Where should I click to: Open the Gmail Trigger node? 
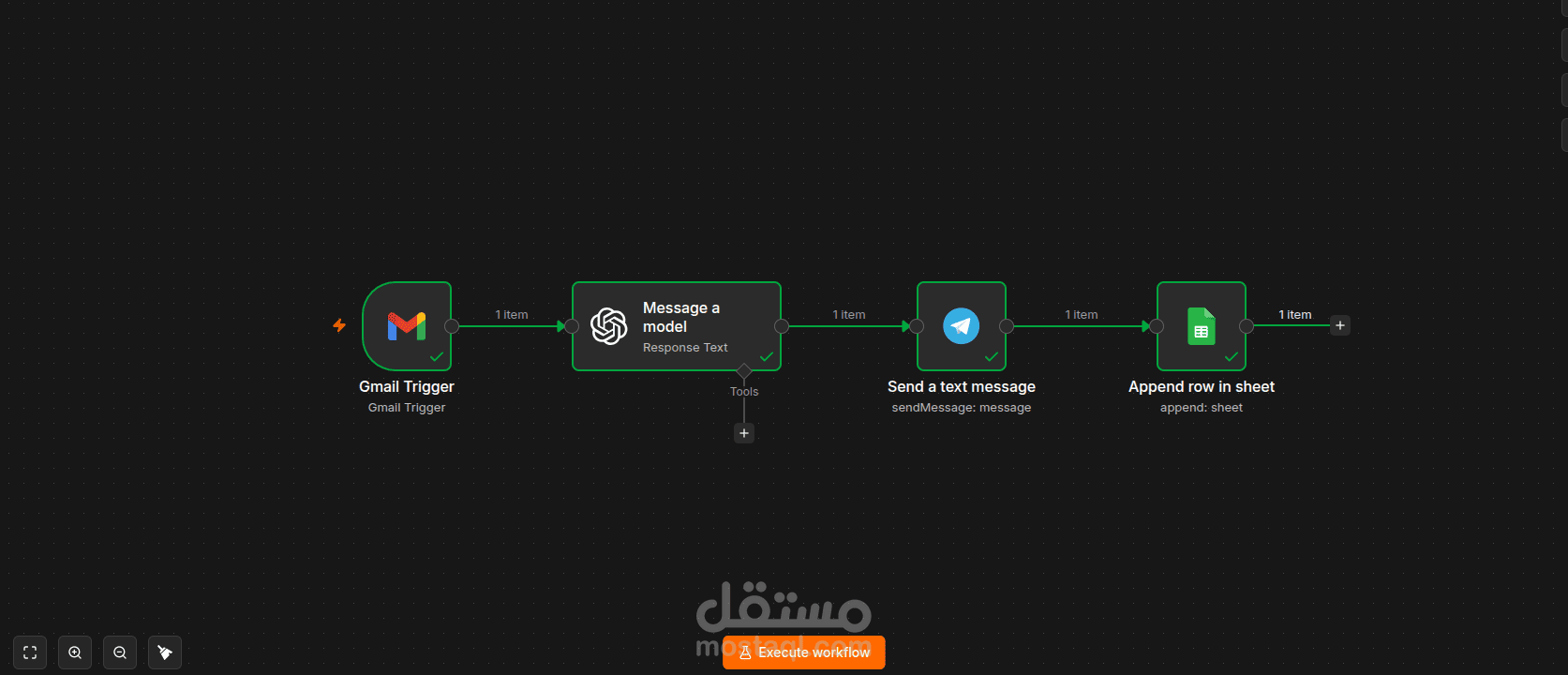[407, 326]
